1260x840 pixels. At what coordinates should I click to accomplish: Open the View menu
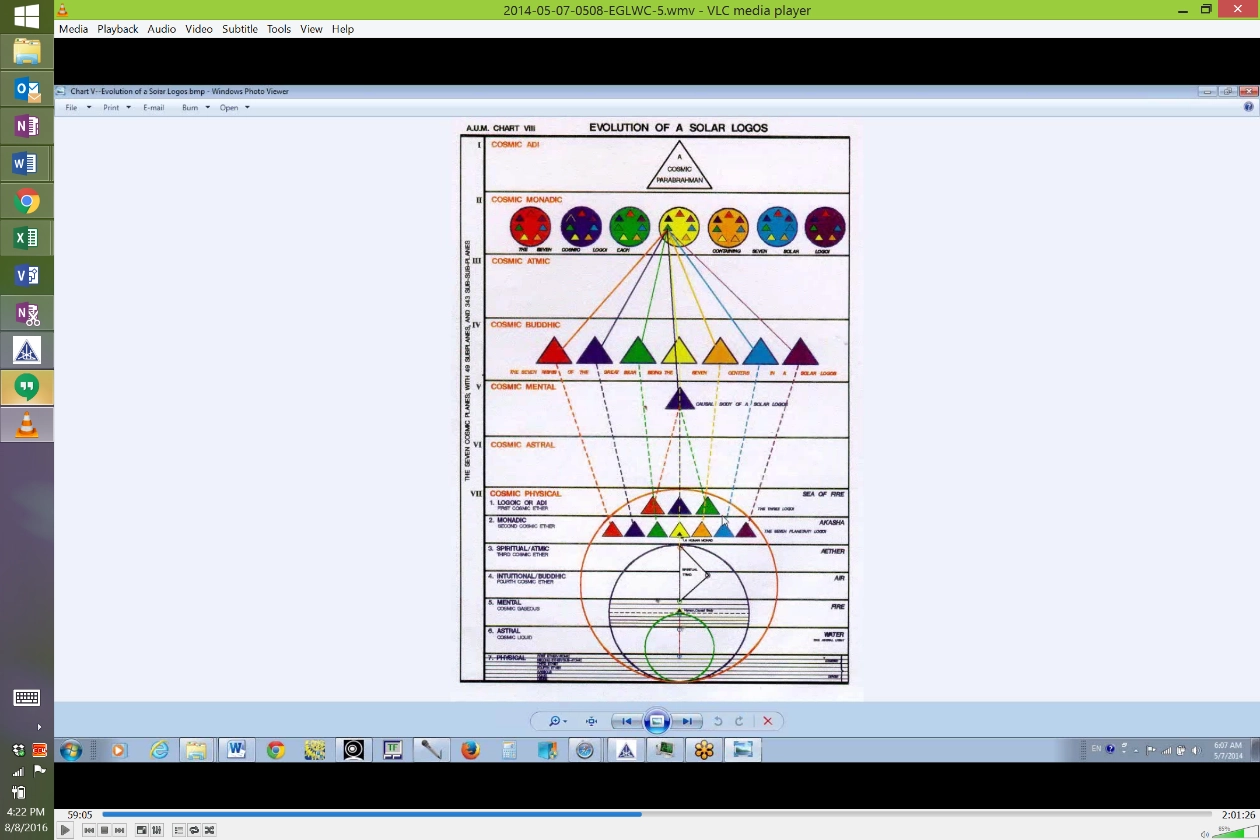311,29
